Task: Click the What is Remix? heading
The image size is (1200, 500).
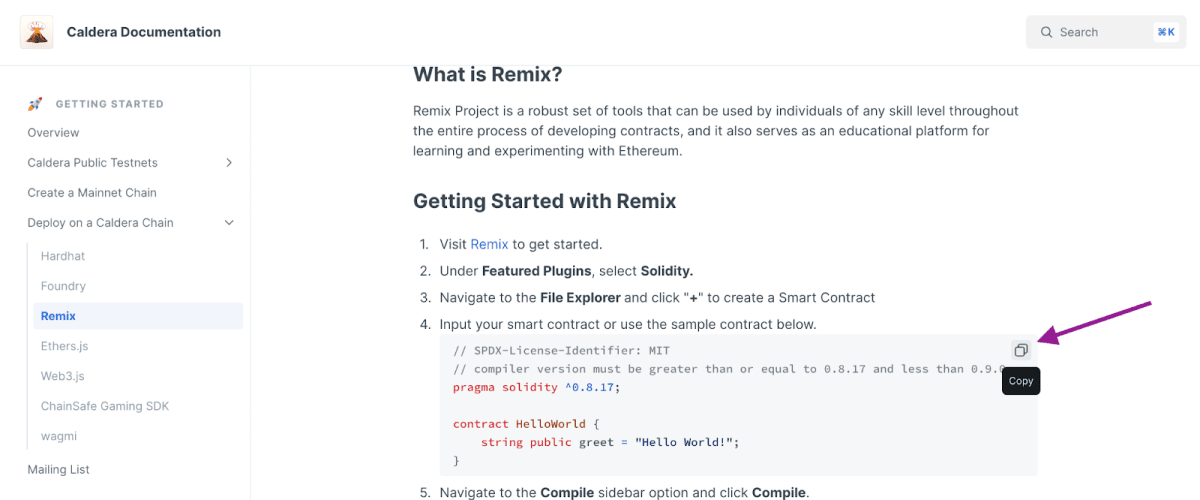Action: 488,75
